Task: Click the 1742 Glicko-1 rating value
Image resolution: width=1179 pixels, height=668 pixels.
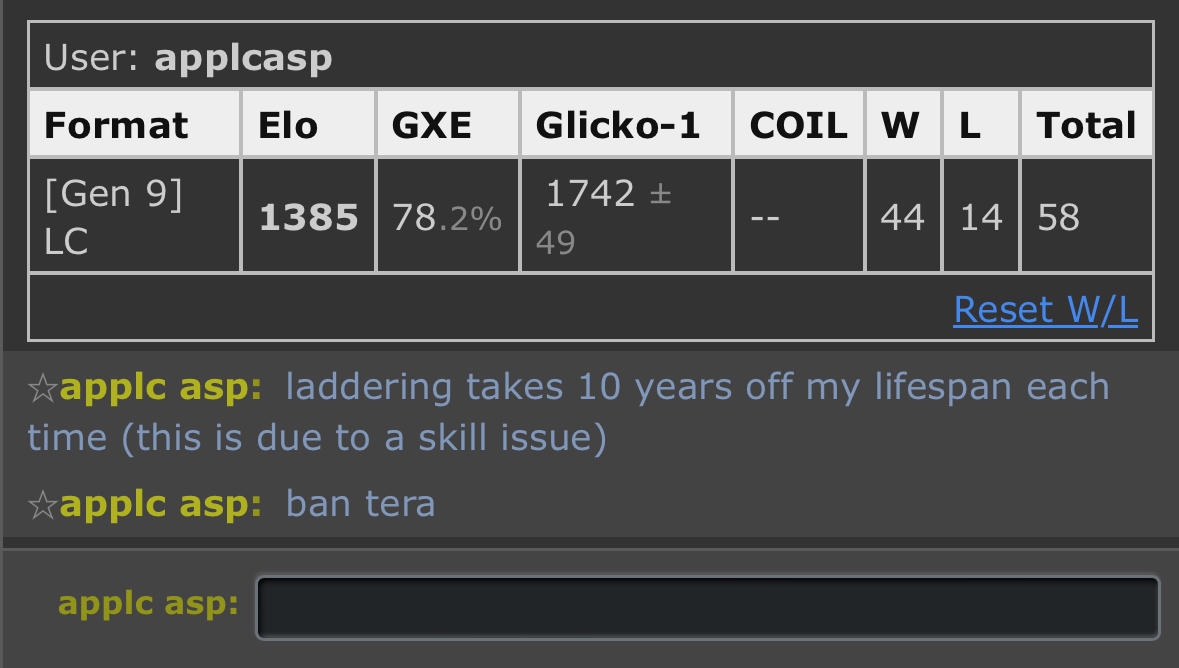Action: click(x=590, y=194)
